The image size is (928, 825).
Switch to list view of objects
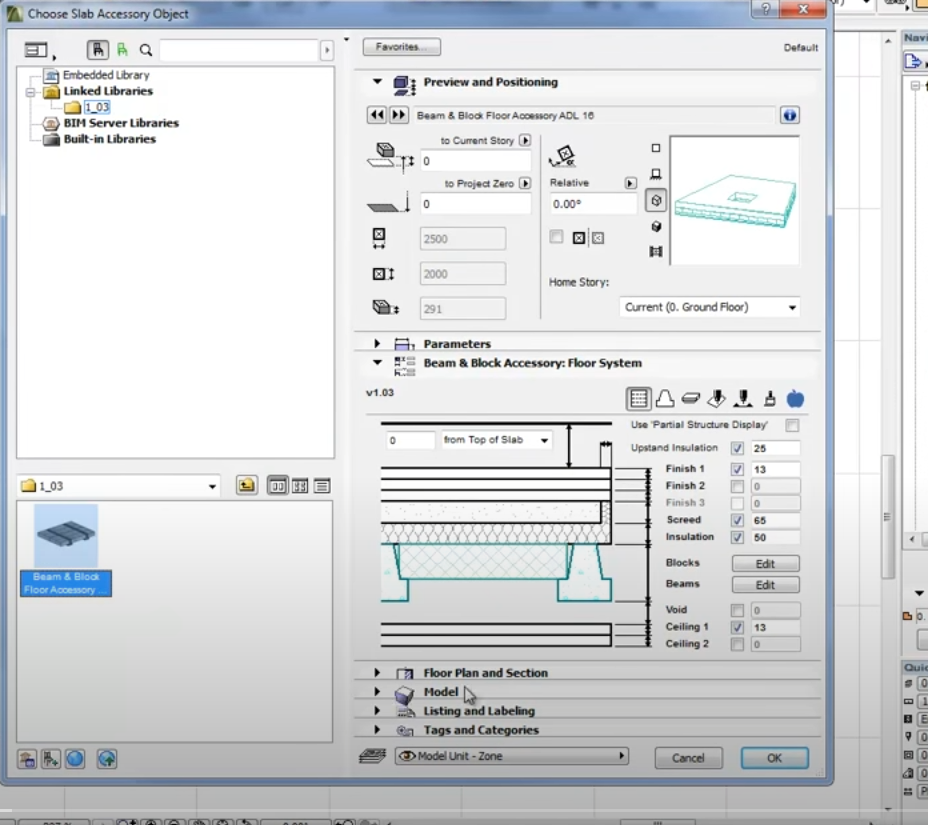tap(323, 486)
